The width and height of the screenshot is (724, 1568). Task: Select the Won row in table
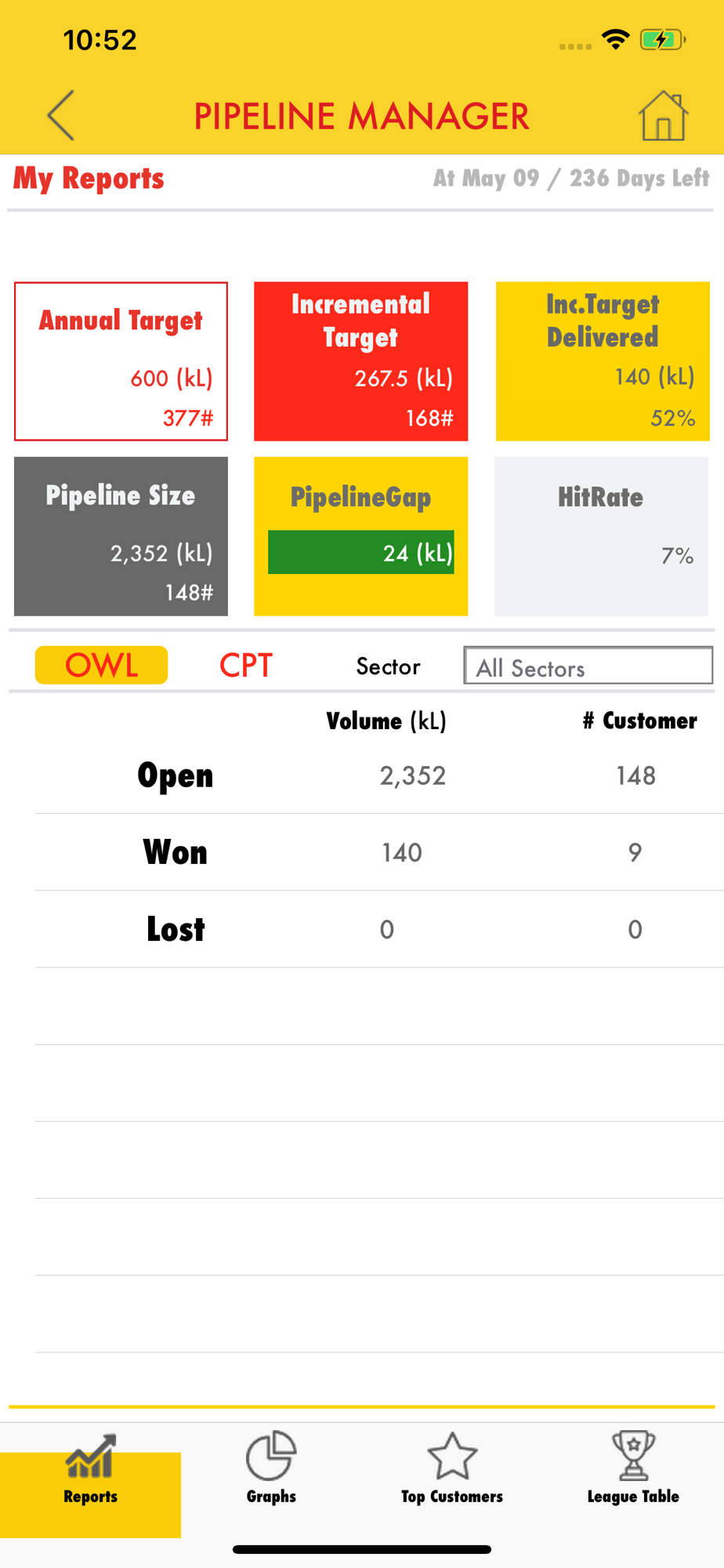pos(379,852)
